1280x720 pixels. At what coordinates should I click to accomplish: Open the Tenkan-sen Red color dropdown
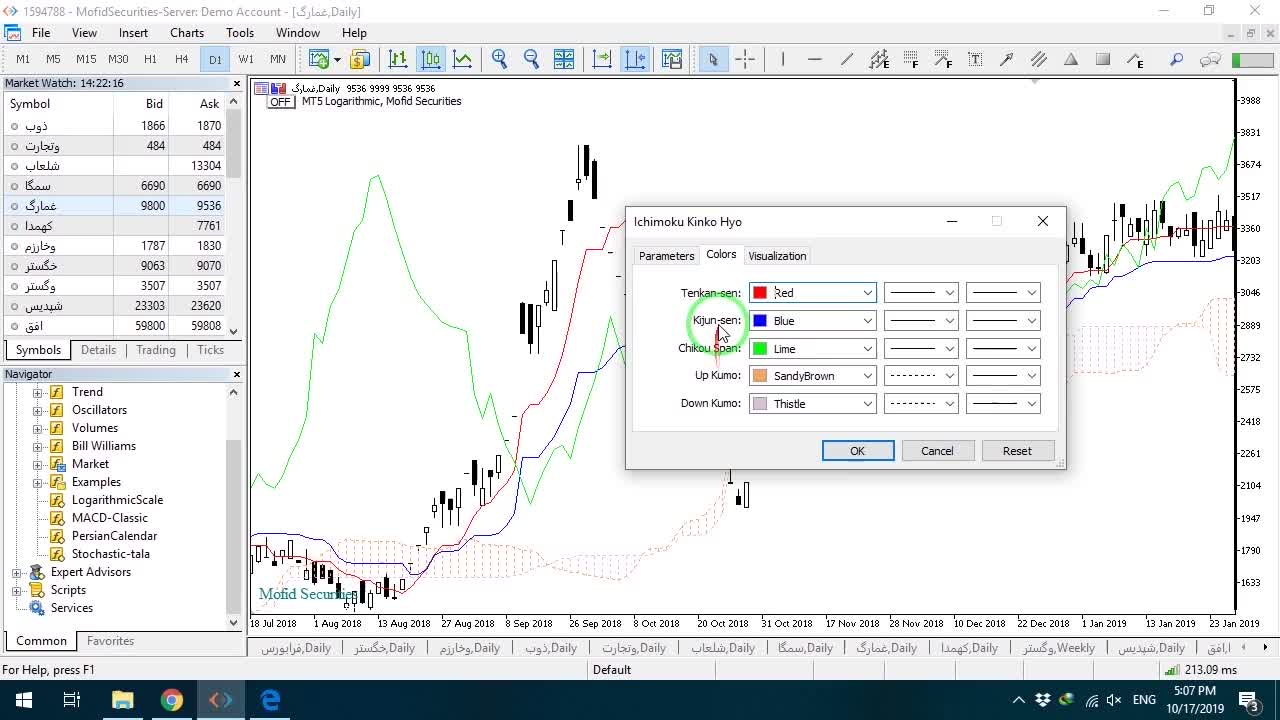(x=812, y=293)
